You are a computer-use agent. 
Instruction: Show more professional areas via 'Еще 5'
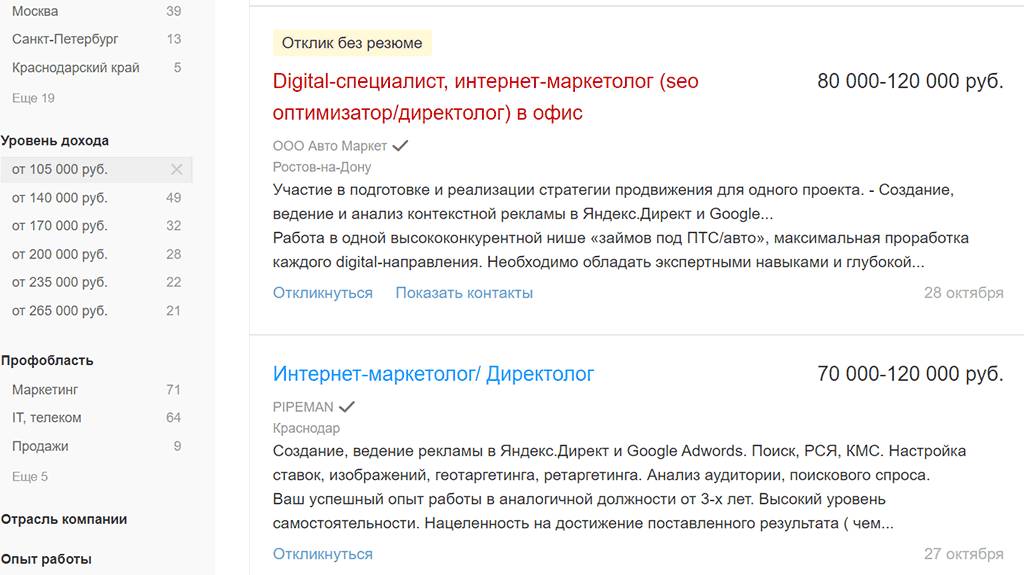coord(30,477)
